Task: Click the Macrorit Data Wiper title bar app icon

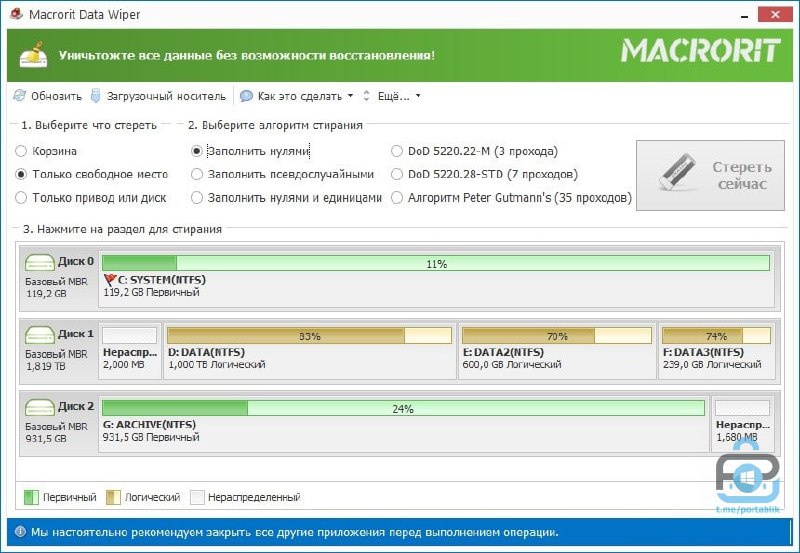Action: (16, 14)
